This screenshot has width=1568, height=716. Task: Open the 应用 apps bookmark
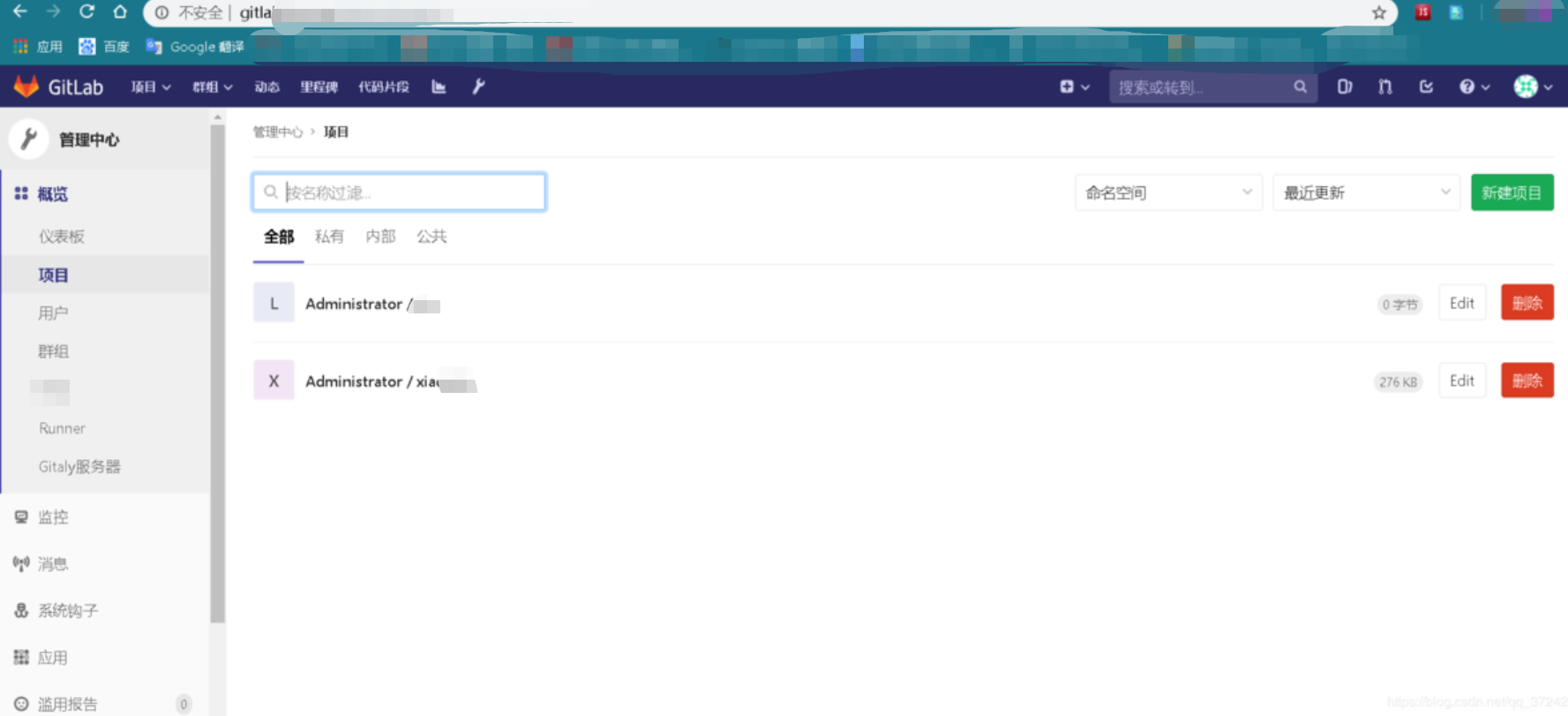[38, 47]
